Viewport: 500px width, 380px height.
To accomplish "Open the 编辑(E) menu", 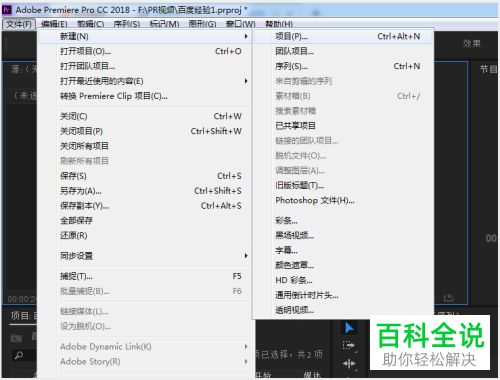I will point(54,24).
